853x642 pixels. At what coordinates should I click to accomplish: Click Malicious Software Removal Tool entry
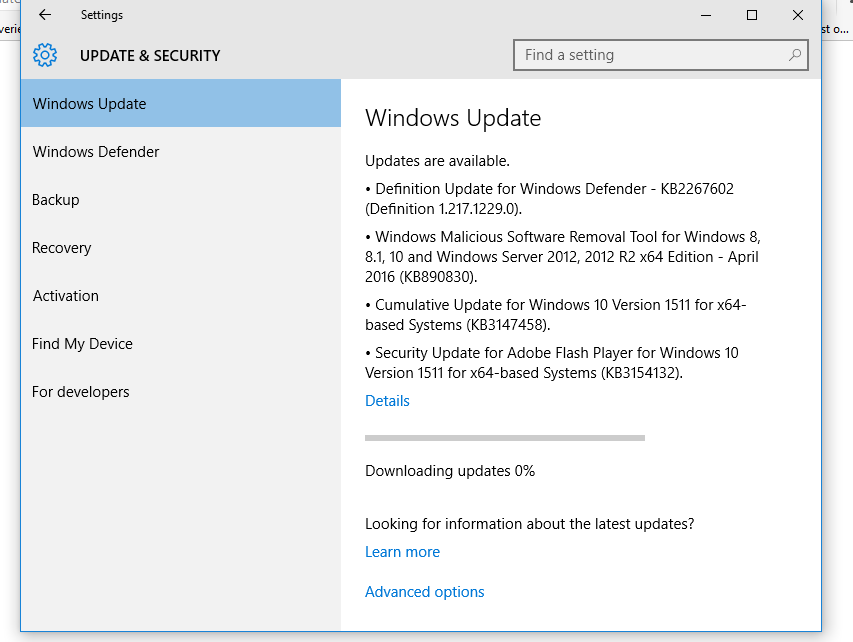[563, 257]
